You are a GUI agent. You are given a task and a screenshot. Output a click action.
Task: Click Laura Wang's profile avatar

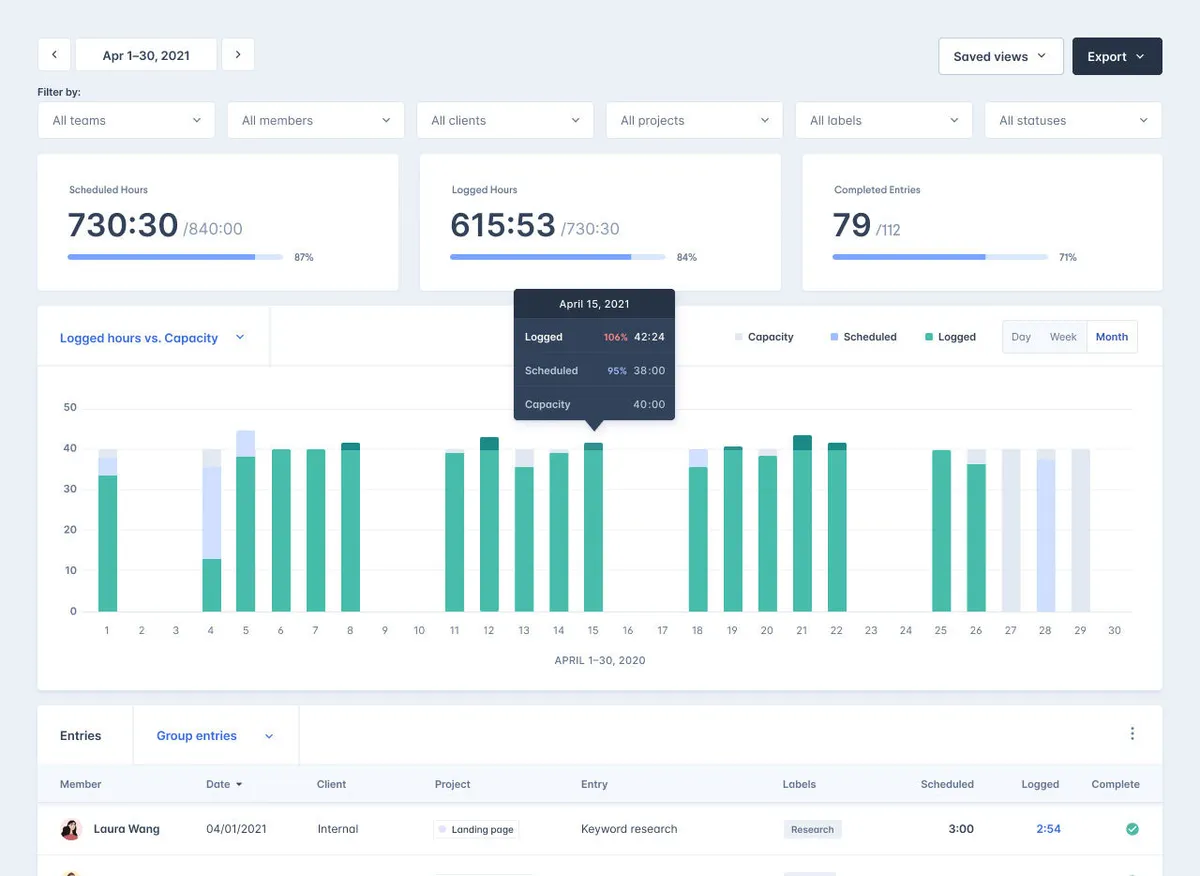click(69, 829)
